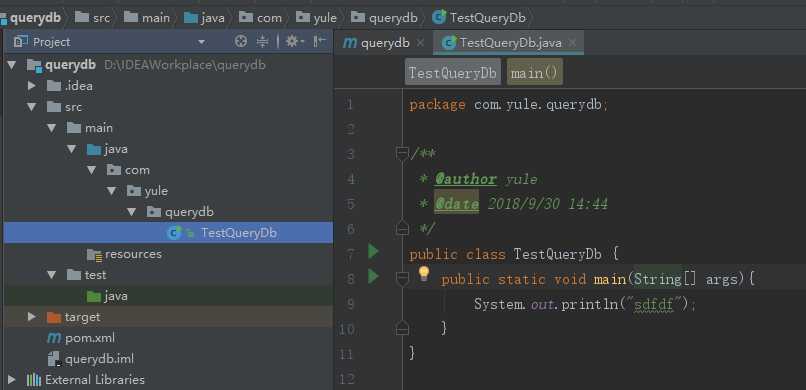The width and height of the screenshot is (806, 390).
Task: Click the fold end marker at line 10
Action: coord(402,327)
